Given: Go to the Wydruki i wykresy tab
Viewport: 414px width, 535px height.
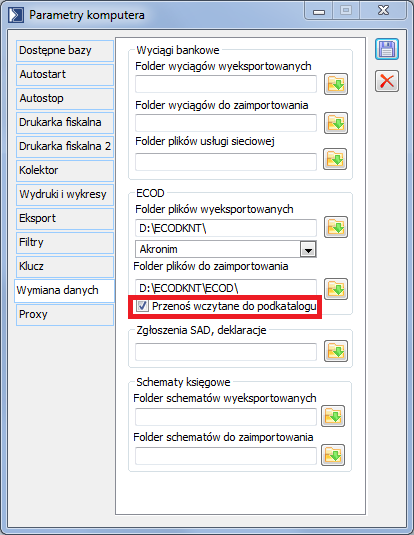Looking at the screenshot, I should (x=65, y=194).
